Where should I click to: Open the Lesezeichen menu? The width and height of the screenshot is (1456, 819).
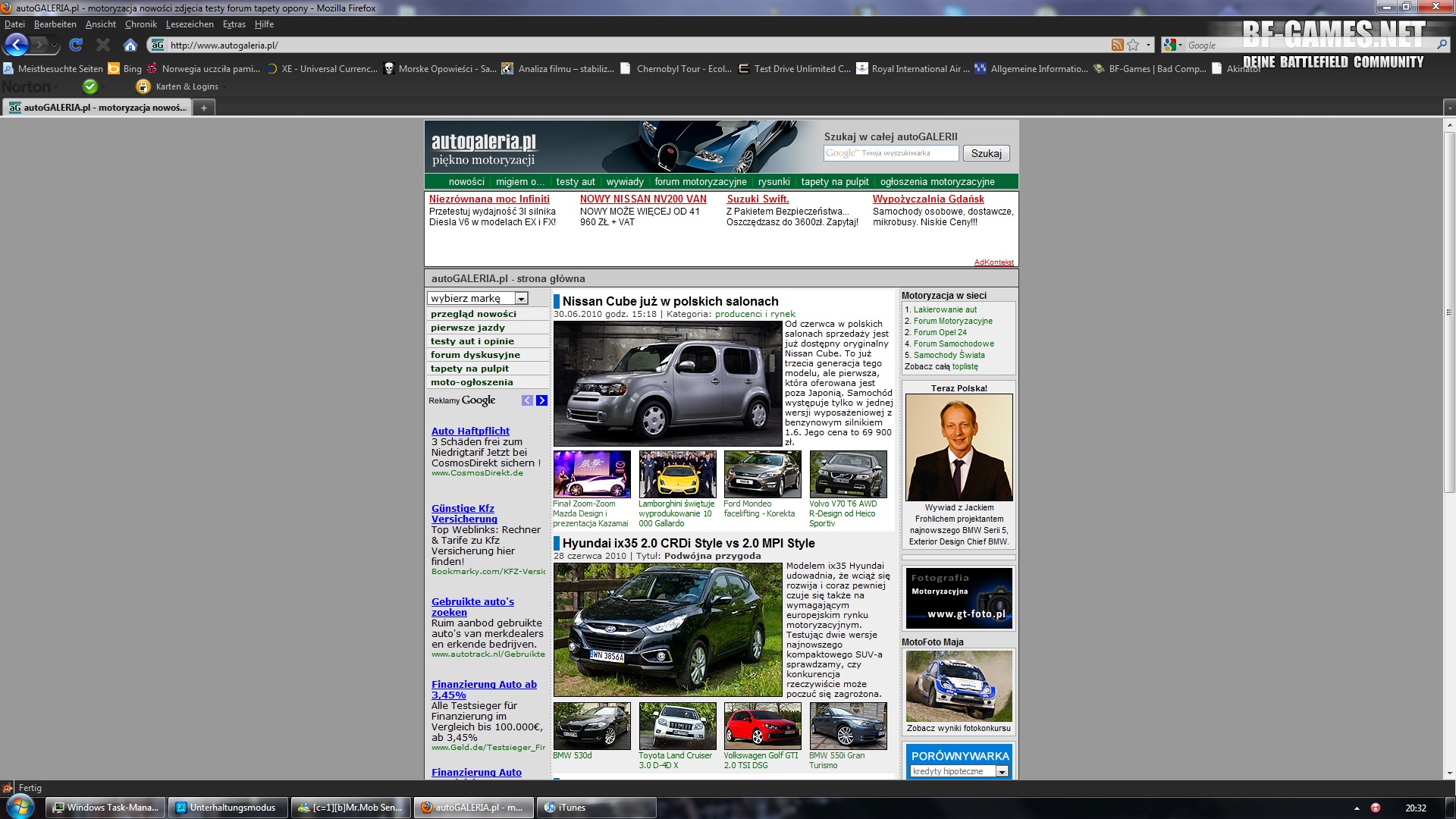click(x=190, y=24)
